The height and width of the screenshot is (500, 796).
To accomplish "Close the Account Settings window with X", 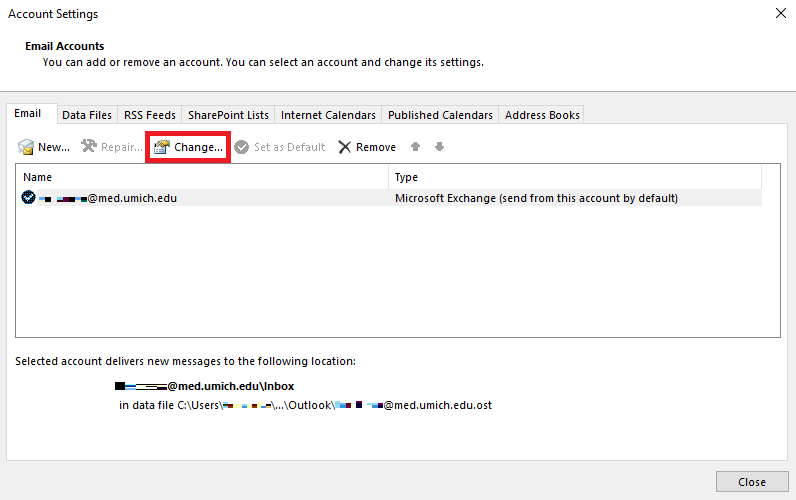I will click(781, 13).
